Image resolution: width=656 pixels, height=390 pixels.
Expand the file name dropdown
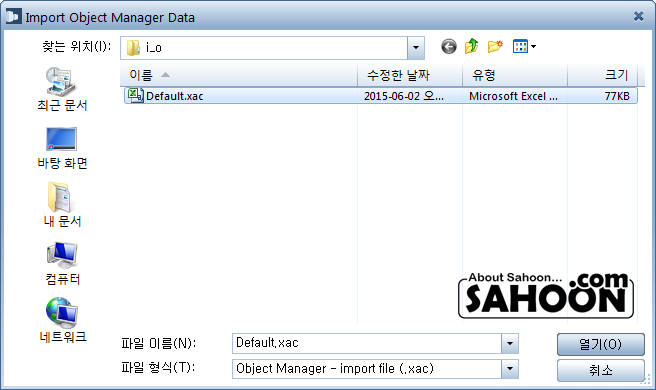(510, 344)
